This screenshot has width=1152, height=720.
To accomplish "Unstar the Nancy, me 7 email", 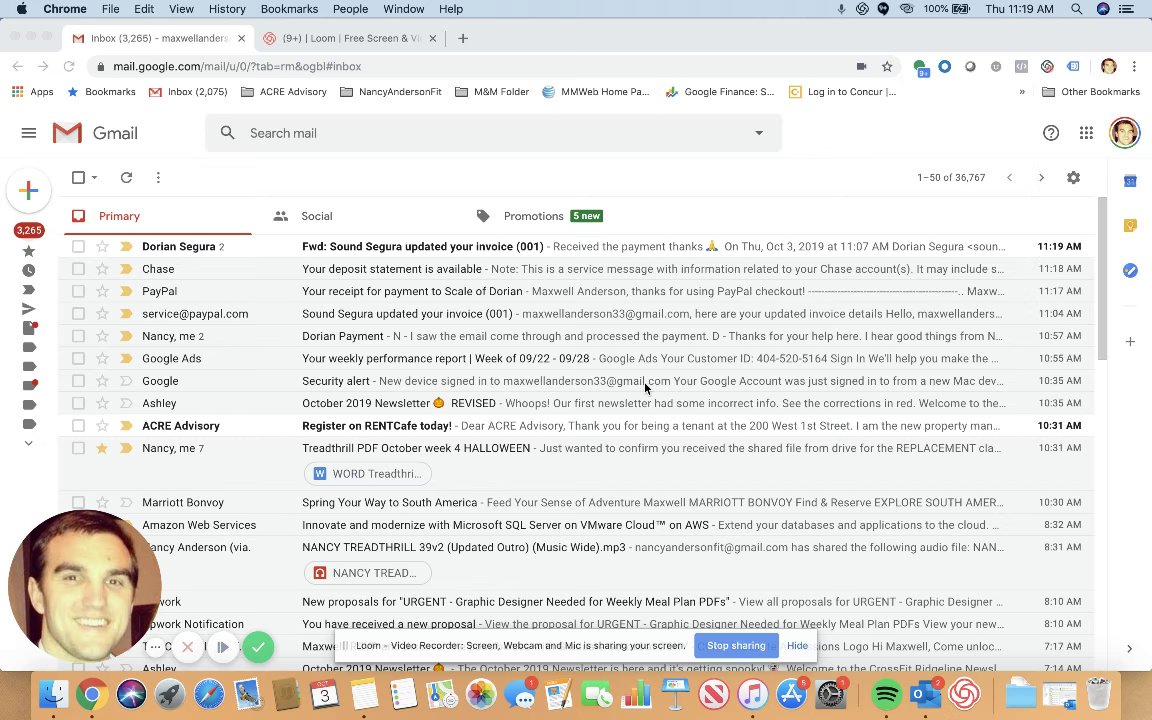I will (102, 448).
